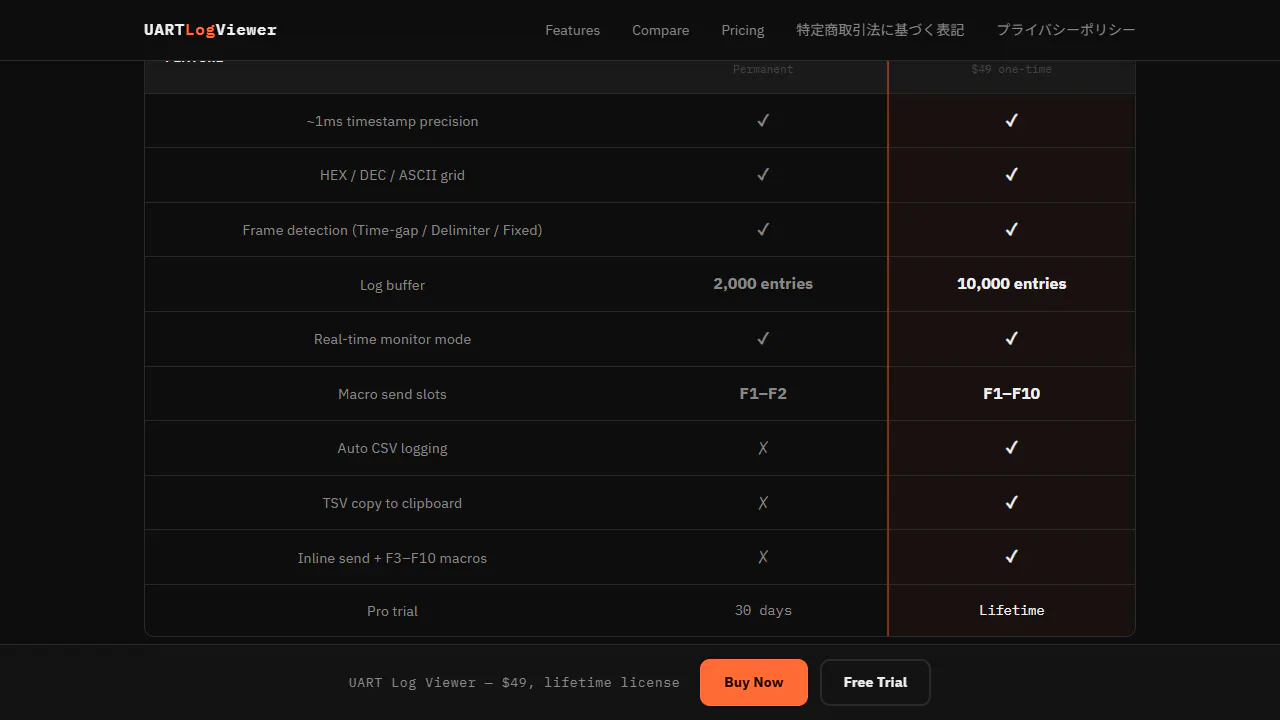Screen dimensions: 1280x720
Task: Click Pro column checkmark for Inline send
Action: 1011,556
